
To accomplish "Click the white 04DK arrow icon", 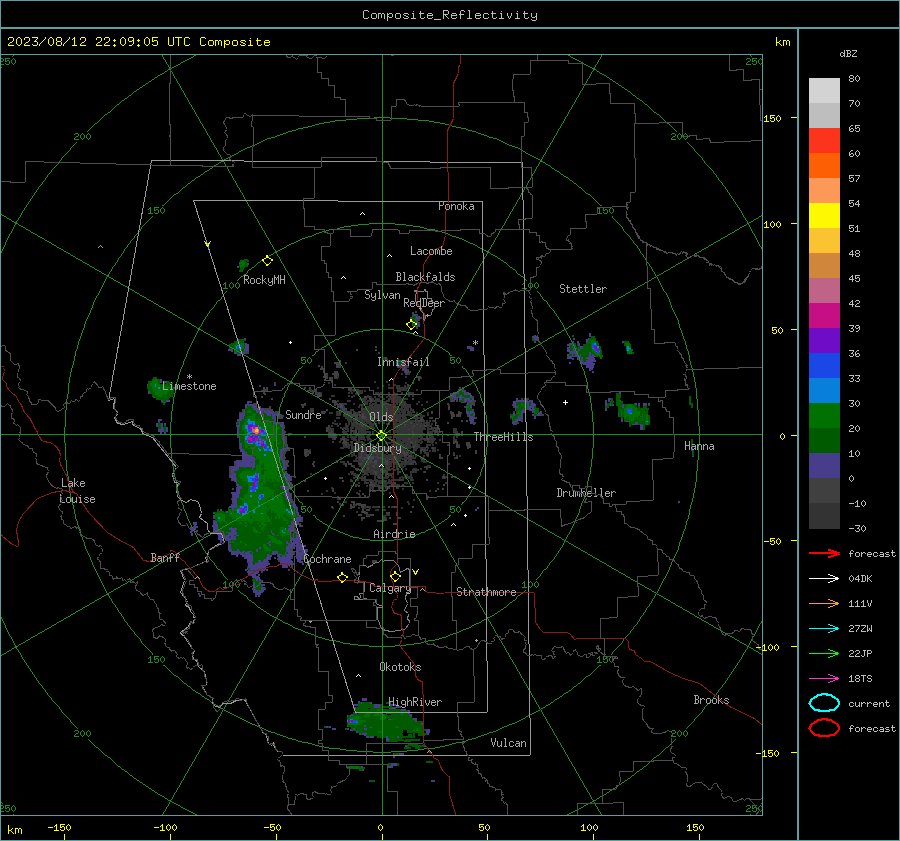I will click(824, 578).
